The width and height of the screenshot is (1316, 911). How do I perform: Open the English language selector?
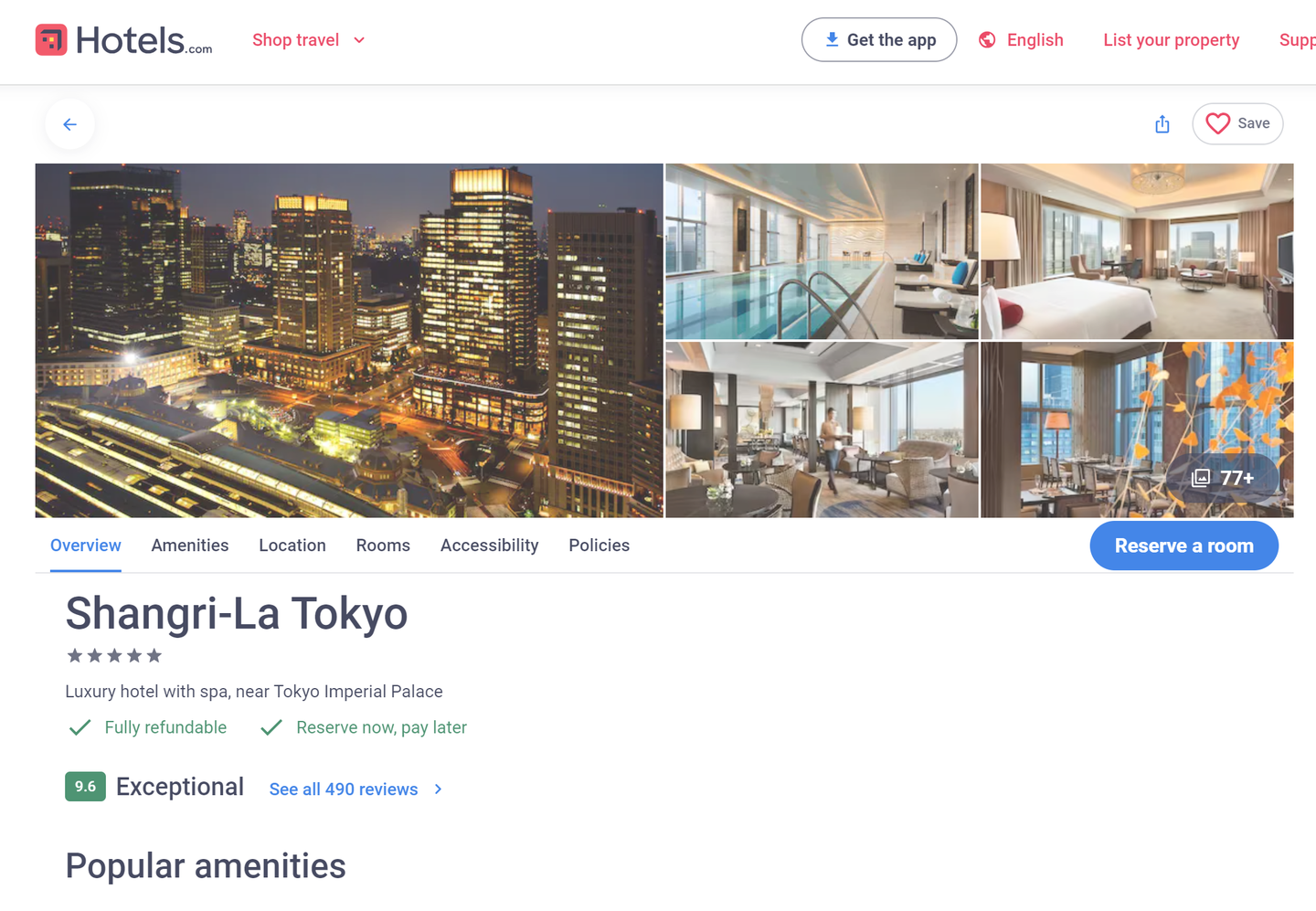pyautogui.click(x=1035, y=40)
